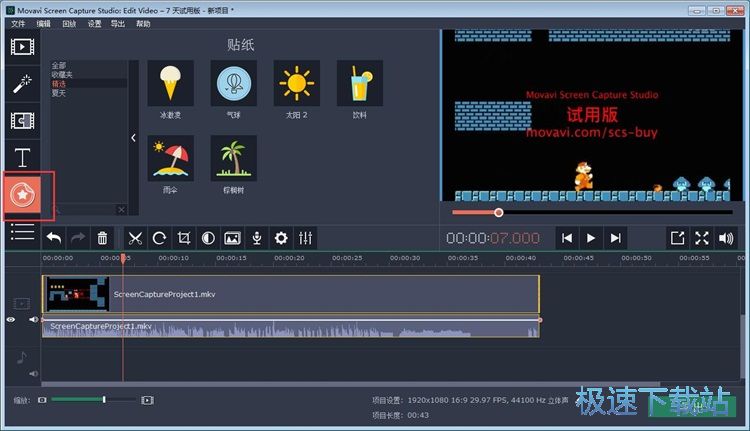Image resolution: width=750 pixels, height=431 pixels.
Task: Jump to next frame
Action: click(x=616, y=238)
